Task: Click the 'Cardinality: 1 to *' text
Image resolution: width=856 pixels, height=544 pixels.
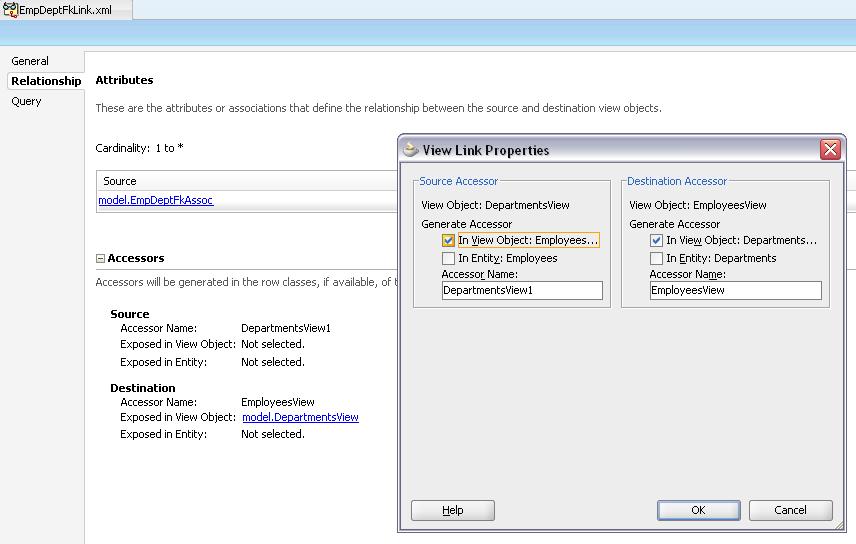Action: (x=139, y=148)
